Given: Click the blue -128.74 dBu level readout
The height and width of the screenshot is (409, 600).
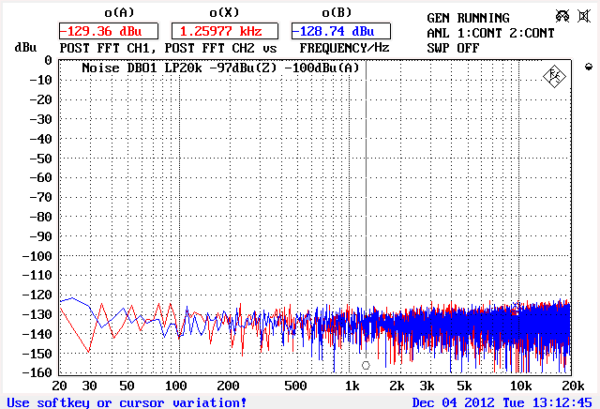Looking at the screenshot, I should (340, 31).
